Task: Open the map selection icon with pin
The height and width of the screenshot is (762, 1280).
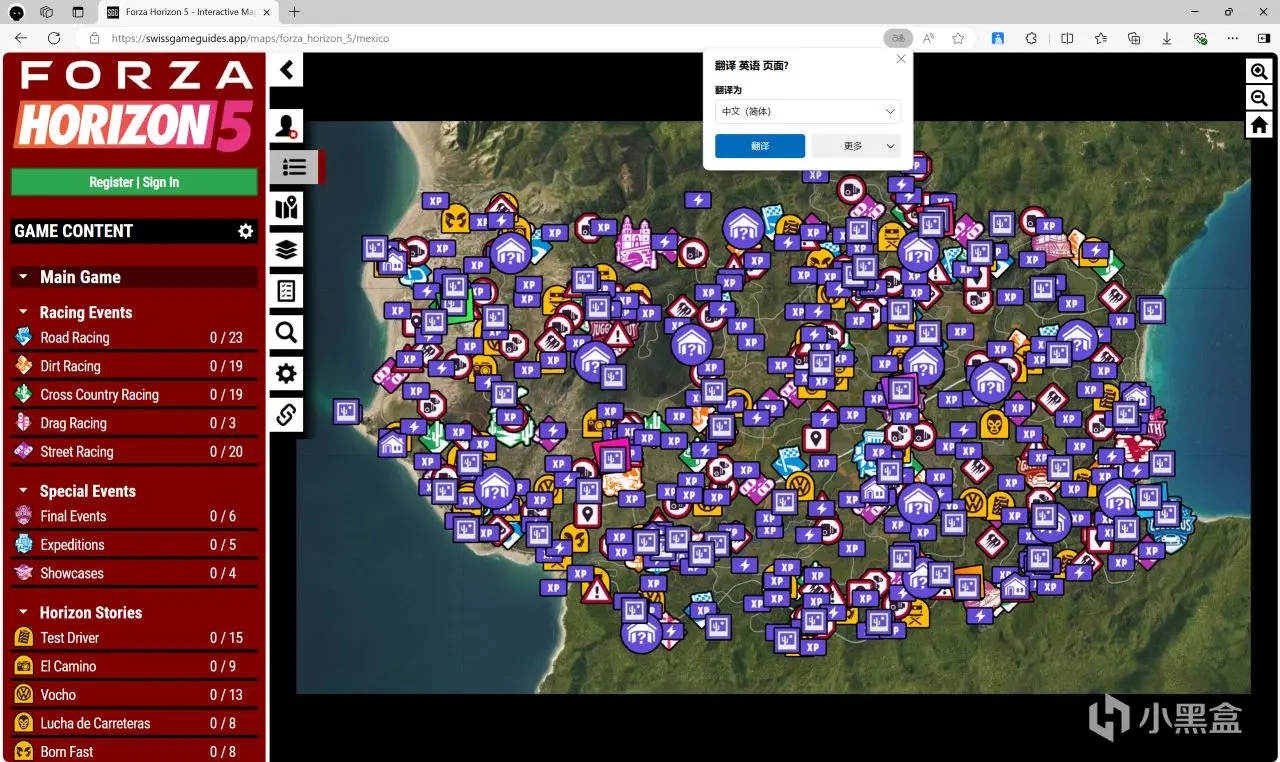Action: tap(287, 208)
